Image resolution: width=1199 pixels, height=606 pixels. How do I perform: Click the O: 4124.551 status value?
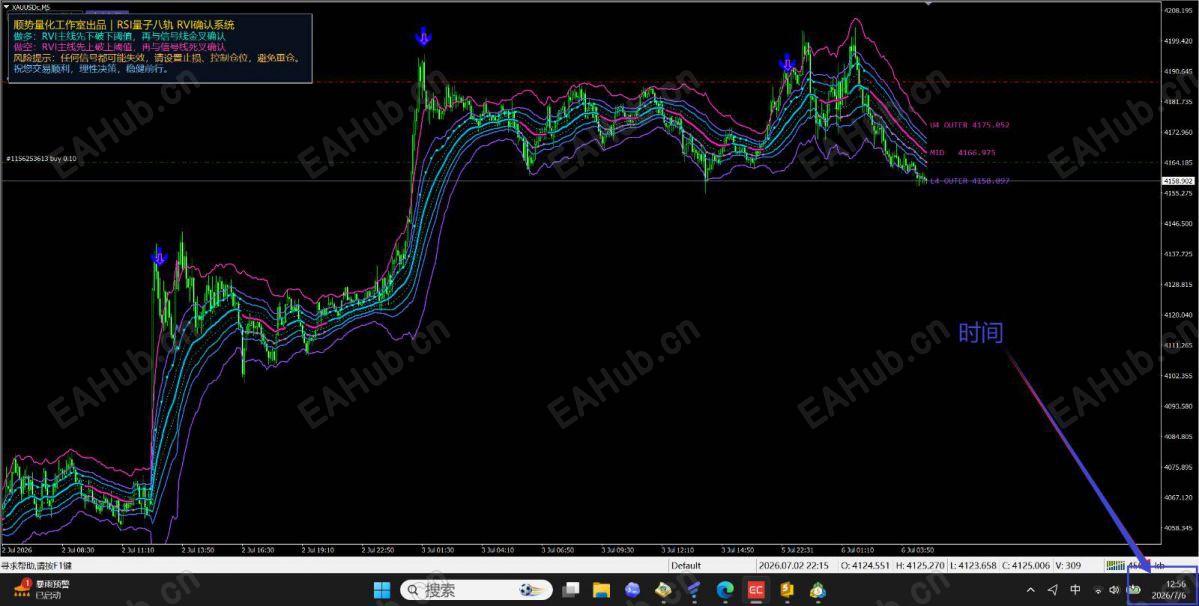pos(865,566)
